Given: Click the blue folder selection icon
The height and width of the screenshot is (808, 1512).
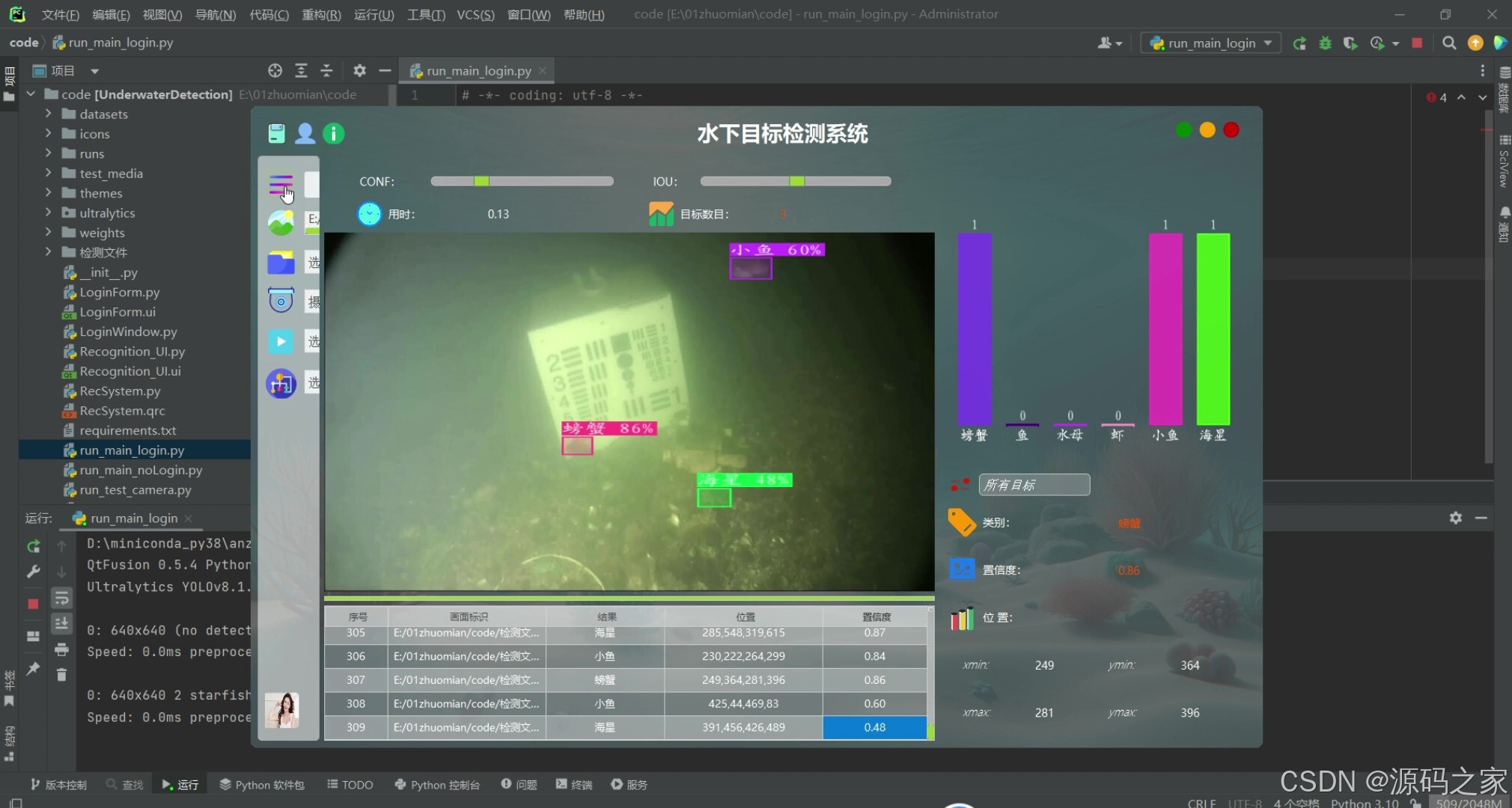Looking at the screenshot, I should (x=281, y=263).
